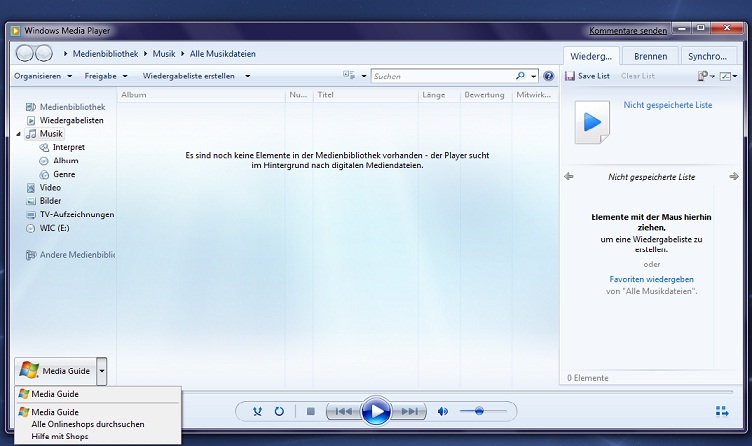Click the Save List button text
Screen dimensions: 752x446
(x=594, y=76)
